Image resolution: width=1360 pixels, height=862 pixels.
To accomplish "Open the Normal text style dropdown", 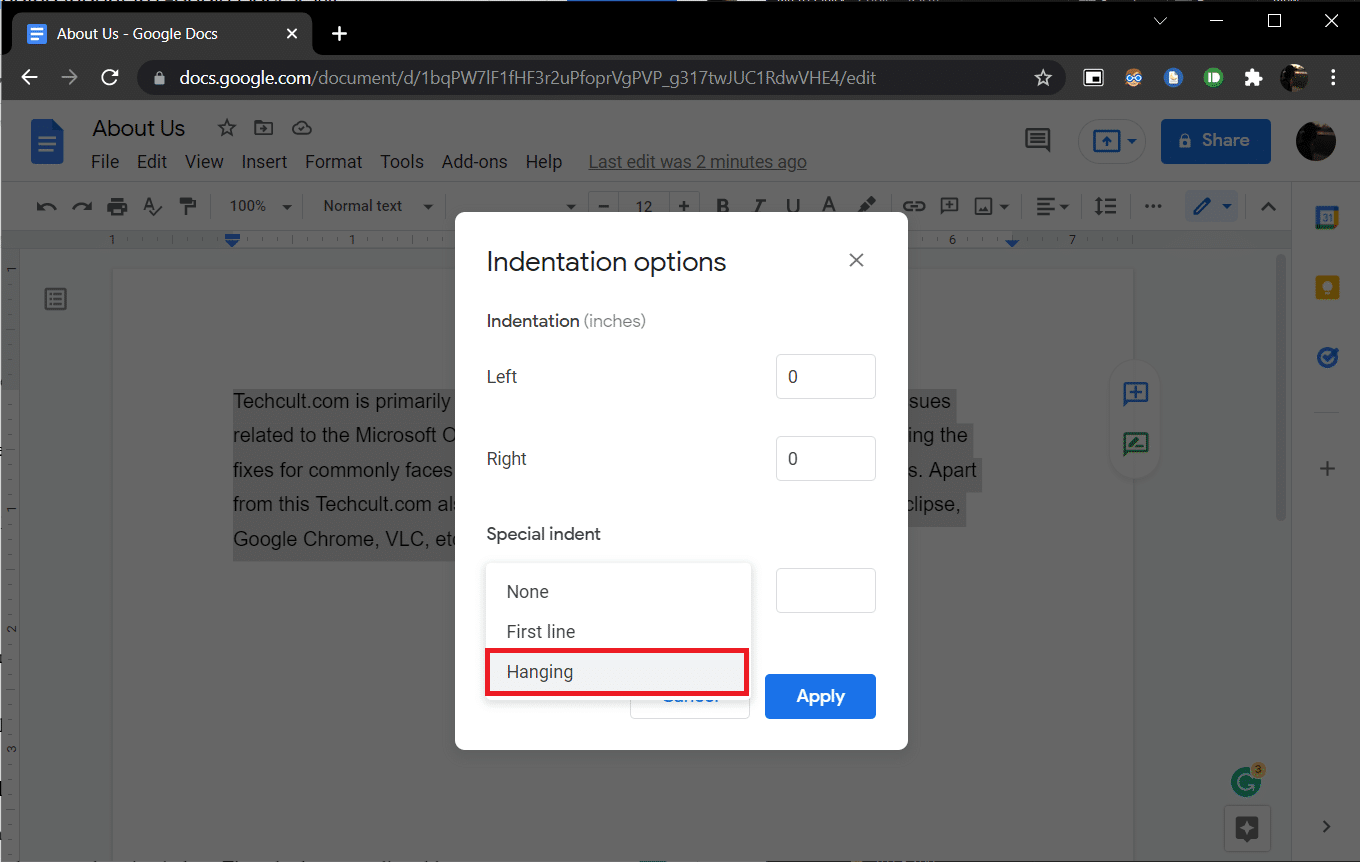I will point(378,206).
